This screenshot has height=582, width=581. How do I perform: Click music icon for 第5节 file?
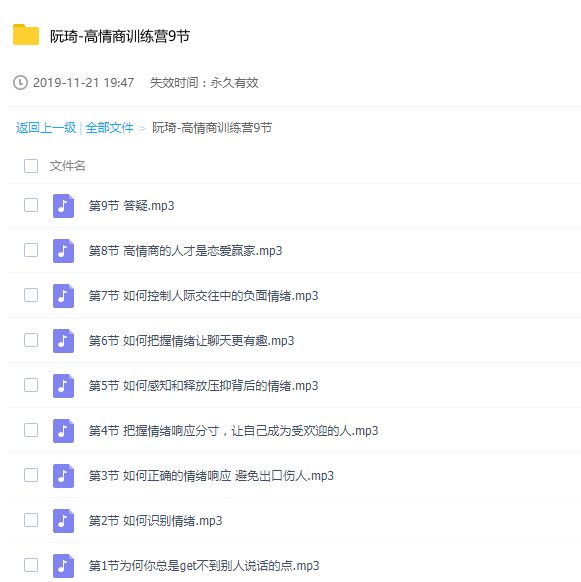[63, 386]
